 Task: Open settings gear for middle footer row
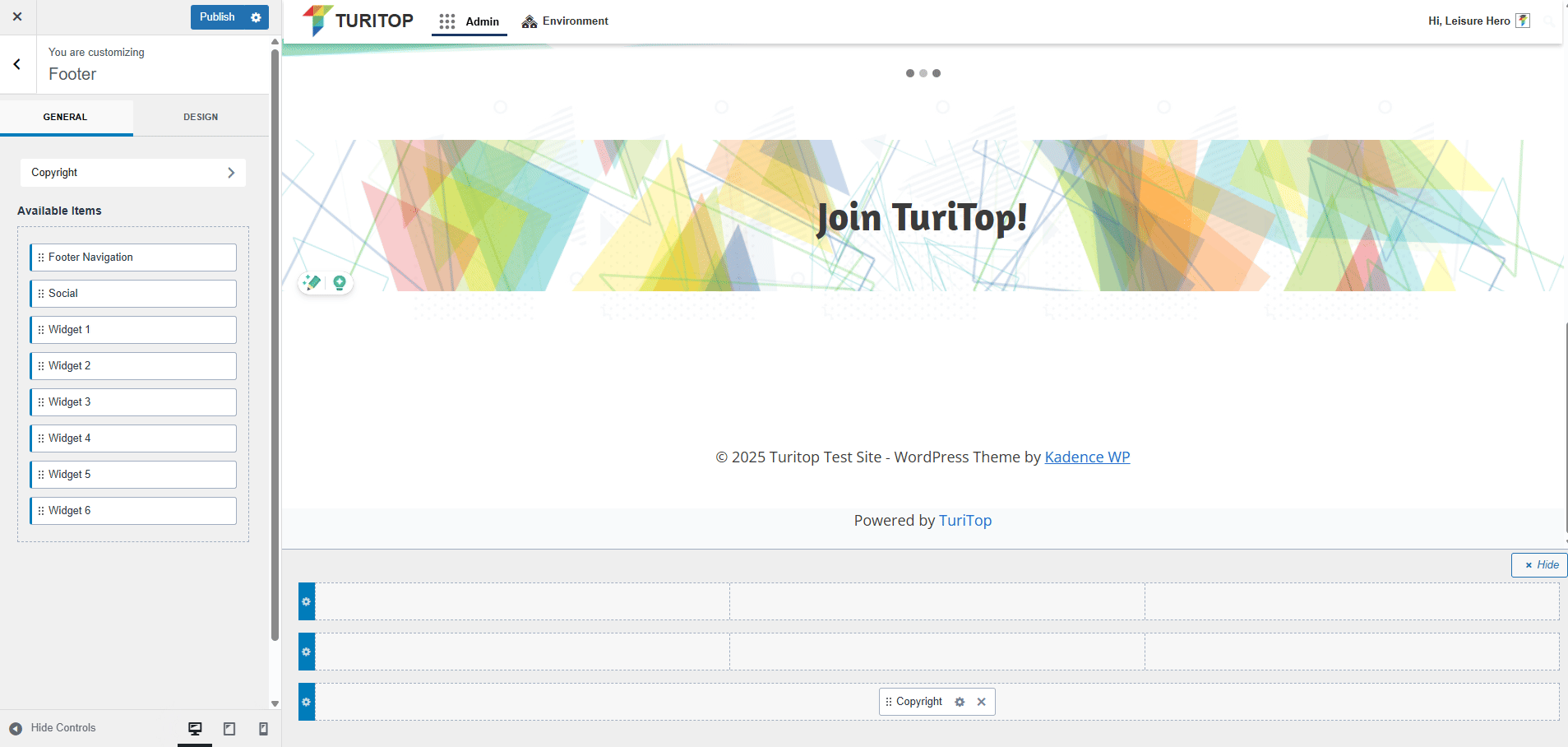click(x=307, y=652)
